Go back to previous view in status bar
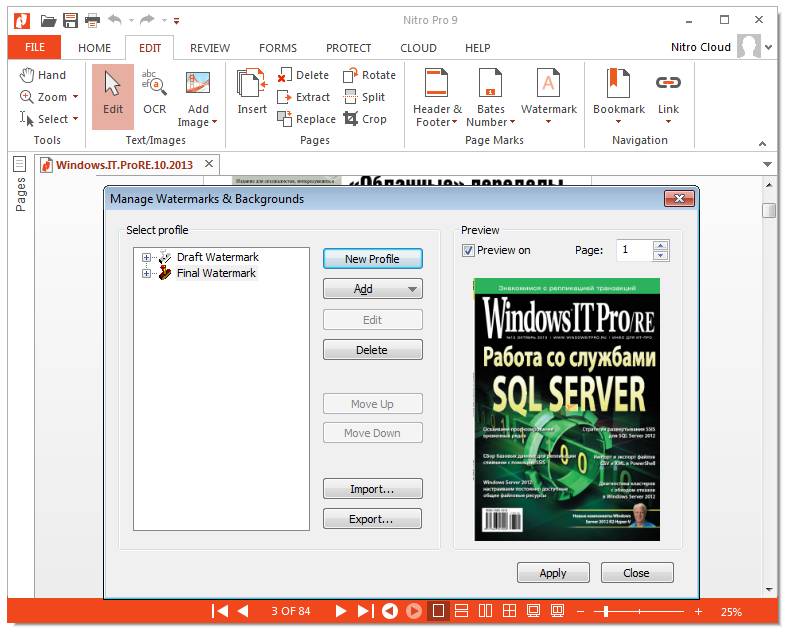Screen dimensions: 786x635 tap(390, 611)
